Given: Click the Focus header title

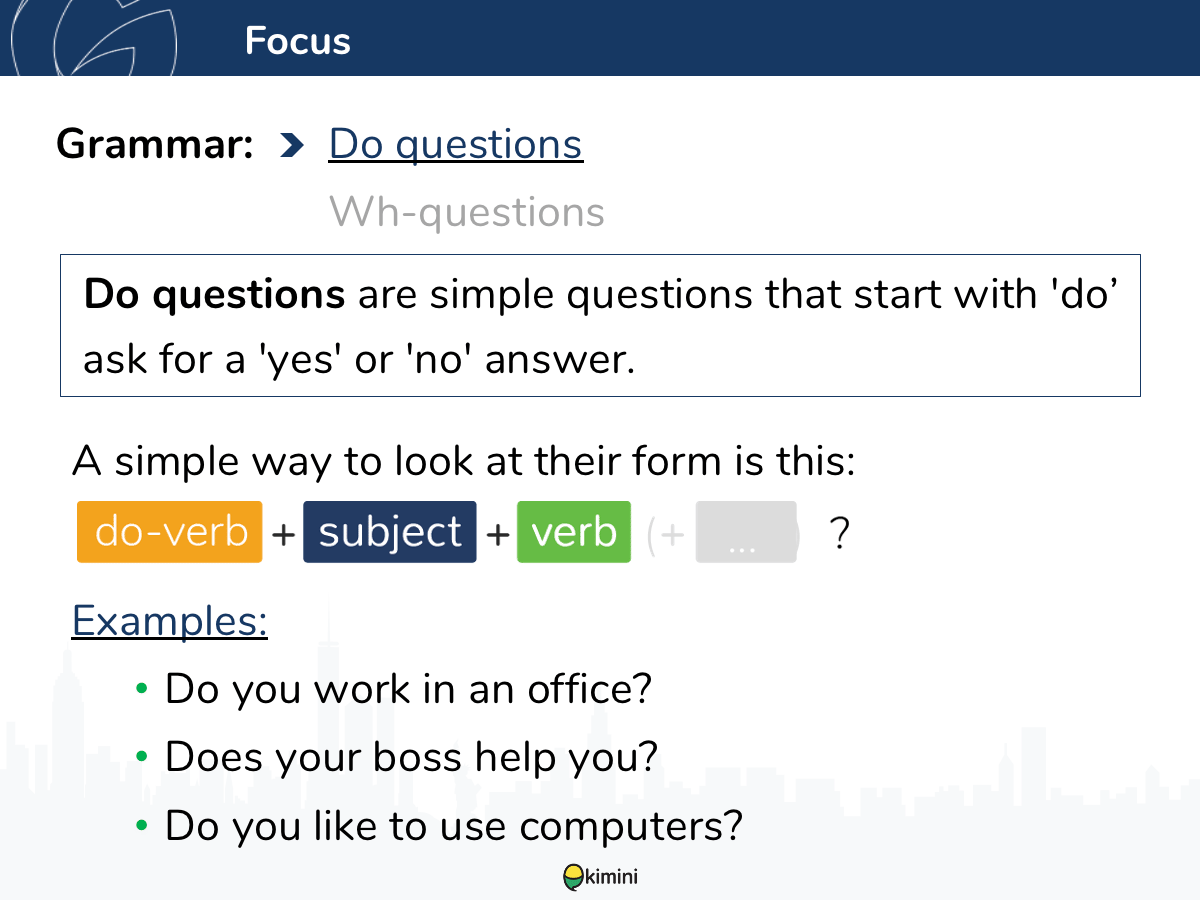Looking at the screenshot, I should (x=298, y=41).
